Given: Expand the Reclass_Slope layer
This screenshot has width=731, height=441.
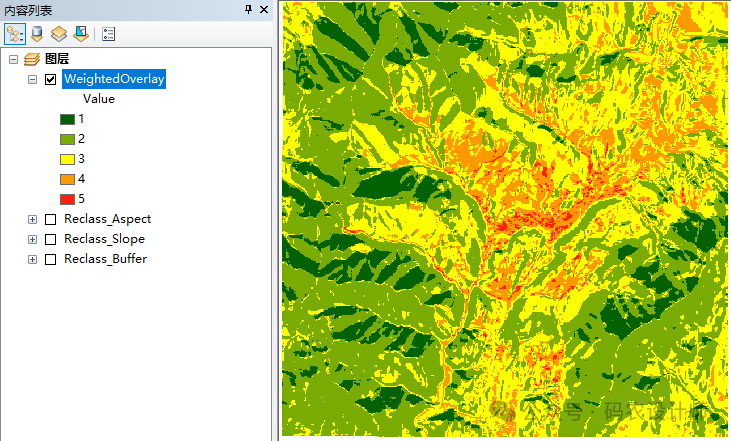Looking at the screenshot, I should (33, 239).
